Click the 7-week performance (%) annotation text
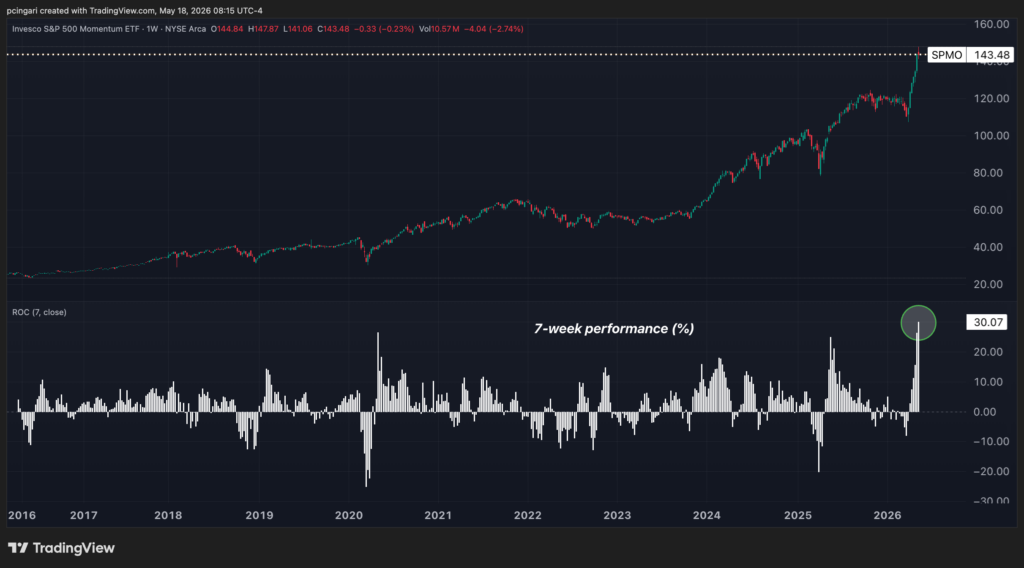Viewport: 1024px width, 568px height. point(614,328)
